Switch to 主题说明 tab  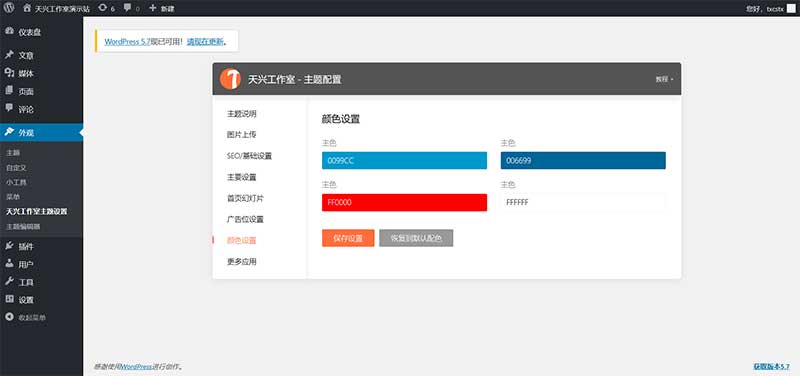242,113
